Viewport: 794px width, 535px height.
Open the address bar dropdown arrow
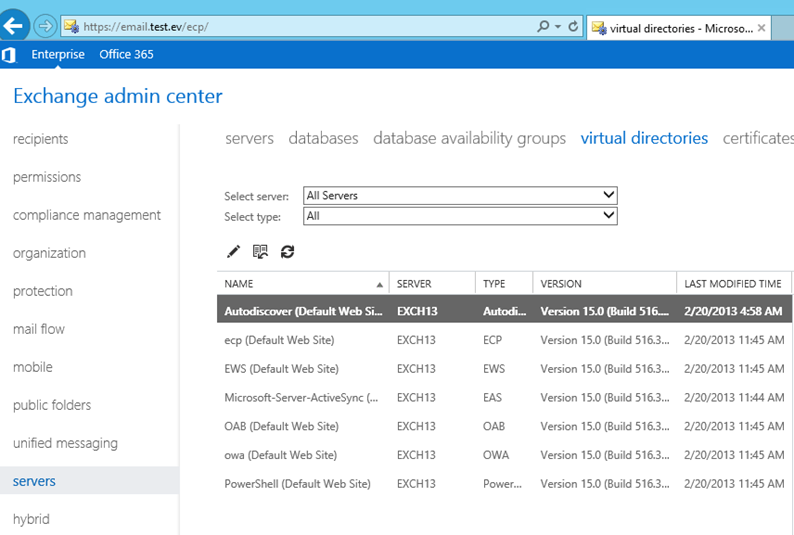pos(558,26)
